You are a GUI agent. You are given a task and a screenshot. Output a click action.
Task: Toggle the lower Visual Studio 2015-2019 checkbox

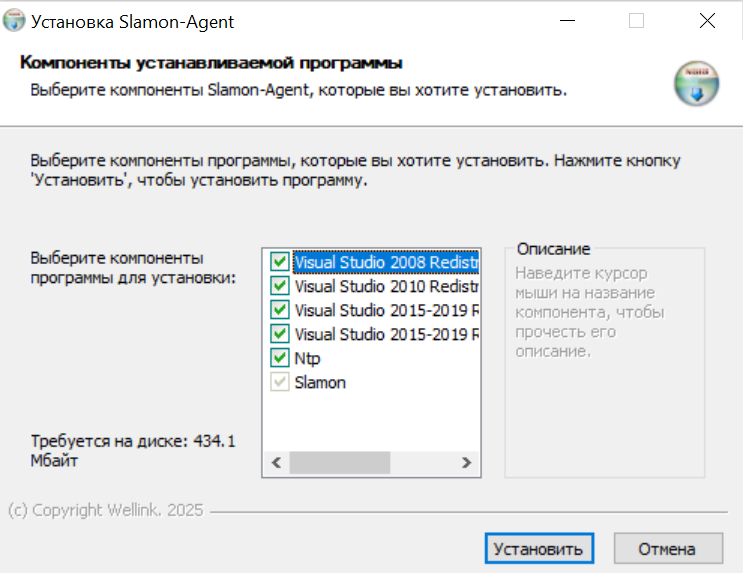point(280,334)
